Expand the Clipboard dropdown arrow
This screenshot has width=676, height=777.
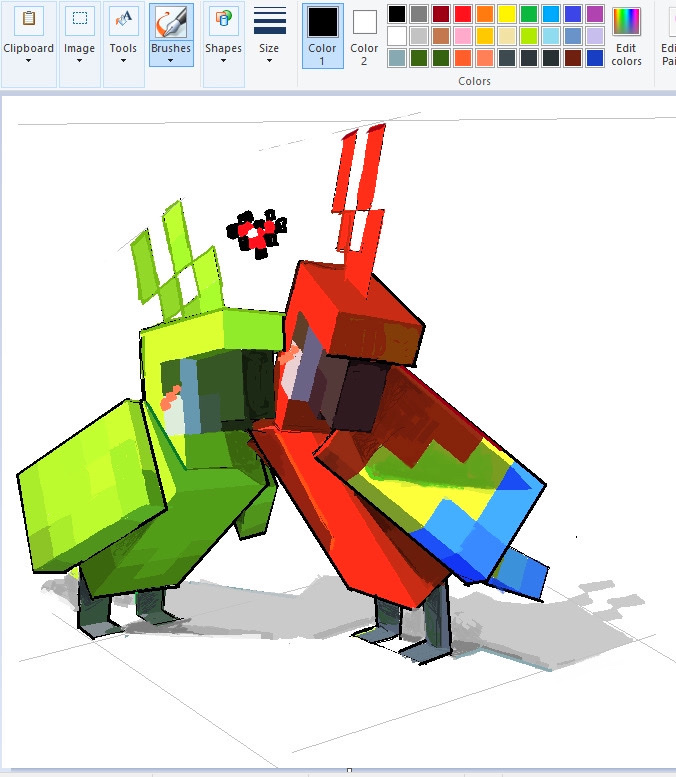tap(28, 61)
